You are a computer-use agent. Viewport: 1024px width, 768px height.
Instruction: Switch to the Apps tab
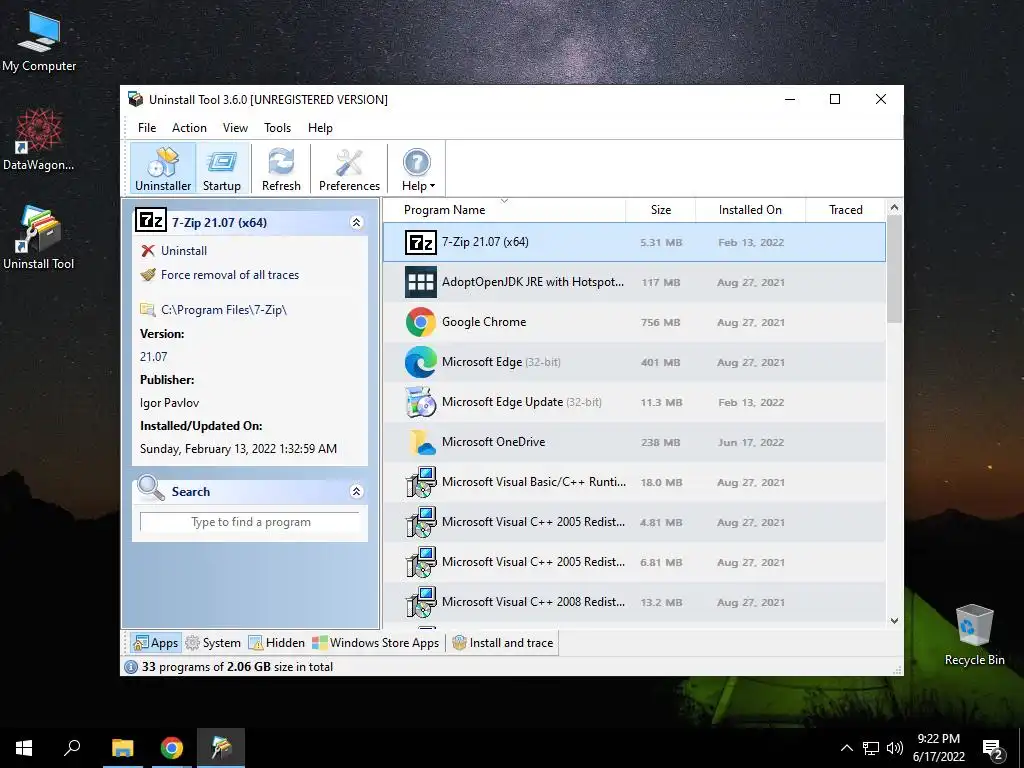pyautogui.click(x=155, y=643)
